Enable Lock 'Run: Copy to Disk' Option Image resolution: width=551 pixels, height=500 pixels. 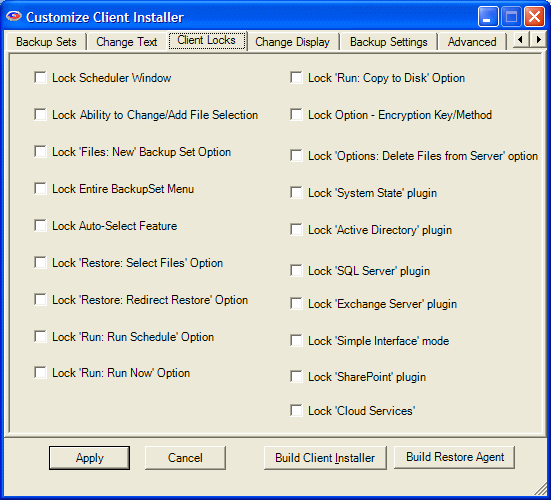[296, 78]
